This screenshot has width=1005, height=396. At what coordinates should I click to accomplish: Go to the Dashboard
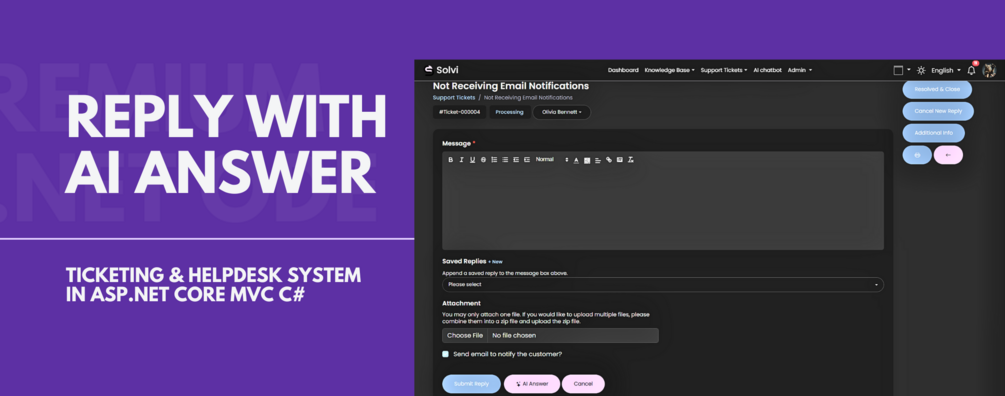pos(623,70)
